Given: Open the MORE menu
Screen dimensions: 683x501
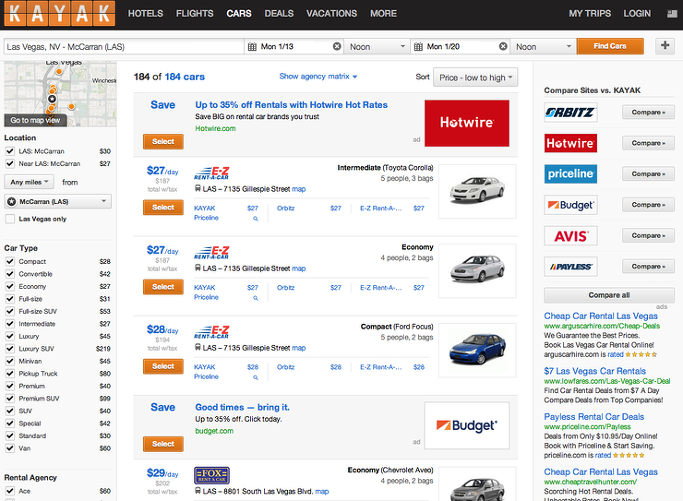Looking at the screenshot, I should pyautogui.click(x=383, y=14).
